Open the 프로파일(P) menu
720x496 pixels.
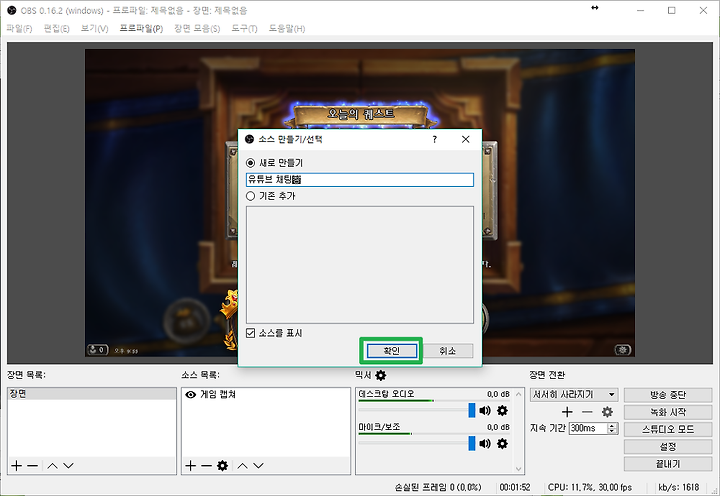click(x=141, y=28)
